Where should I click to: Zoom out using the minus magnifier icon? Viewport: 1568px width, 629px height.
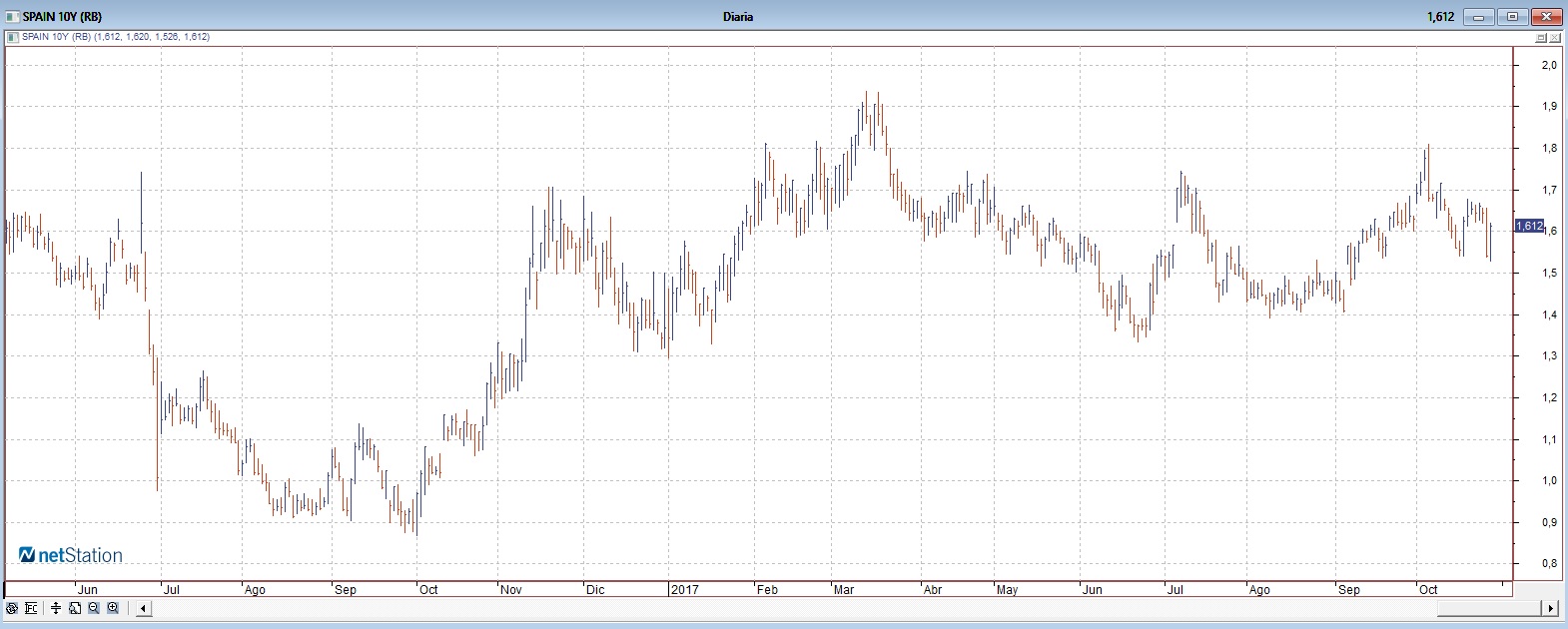click(94, 608)
